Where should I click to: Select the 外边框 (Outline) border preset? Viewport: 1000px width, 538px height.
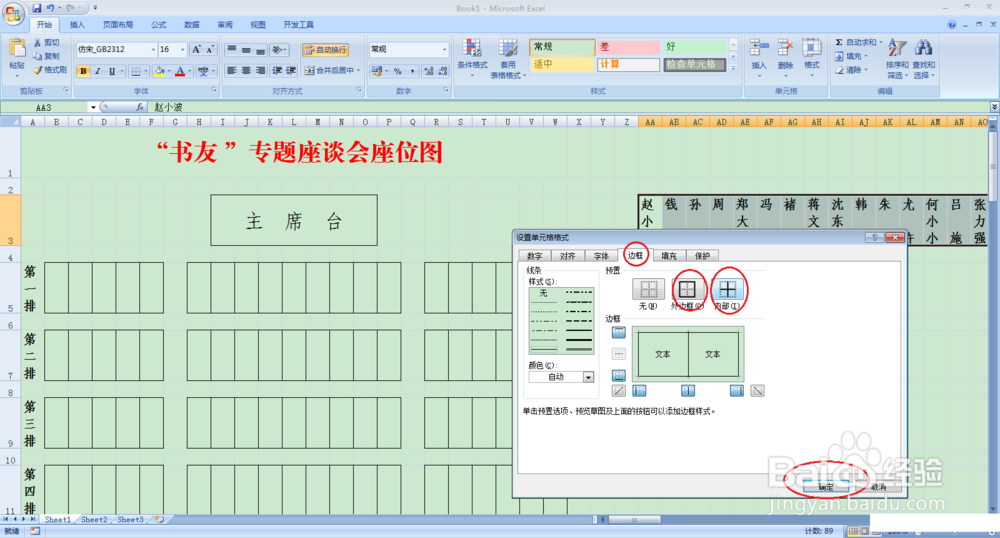point(687,289)
